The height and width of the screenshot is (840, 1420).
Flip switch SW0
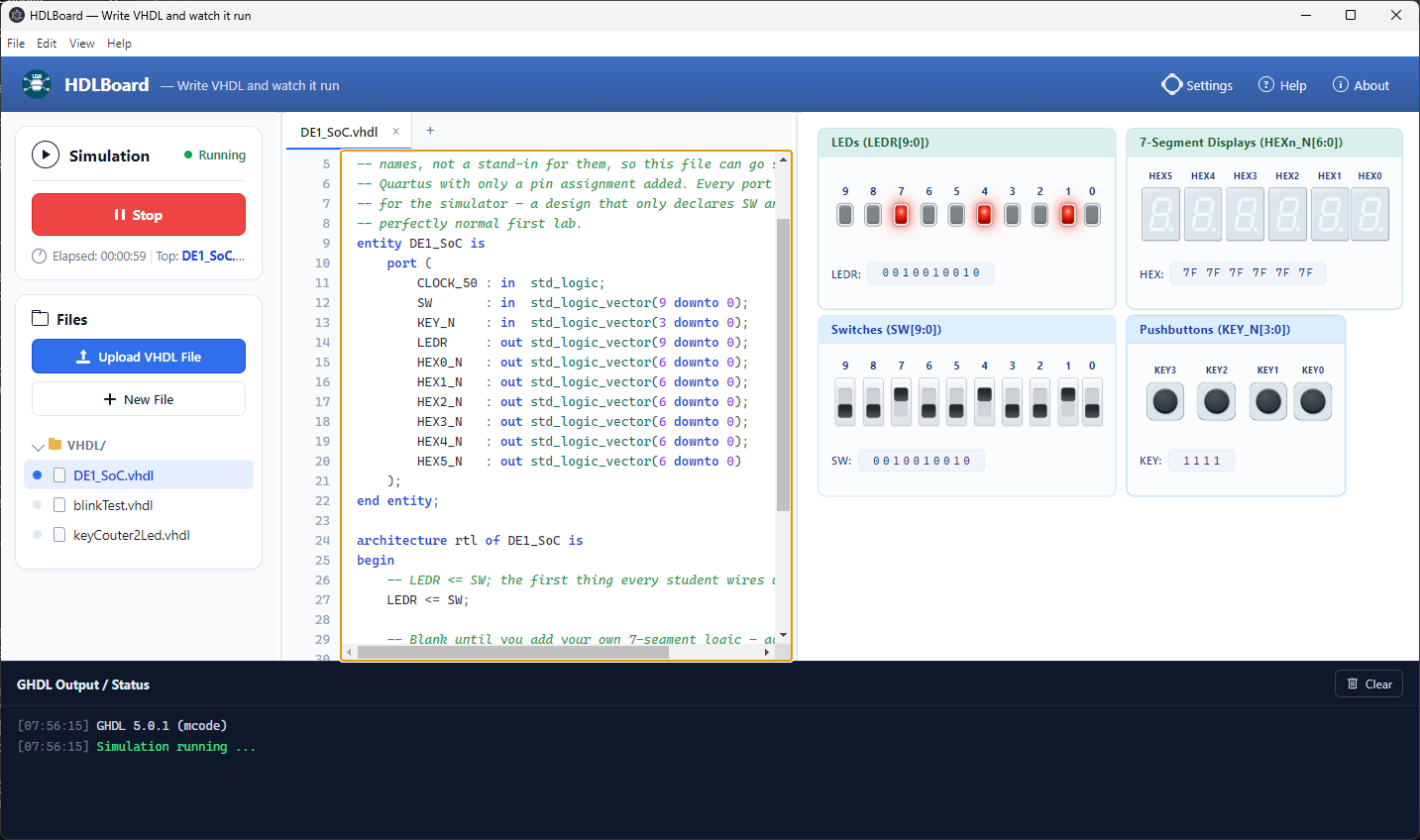[x=1092, y=402]
